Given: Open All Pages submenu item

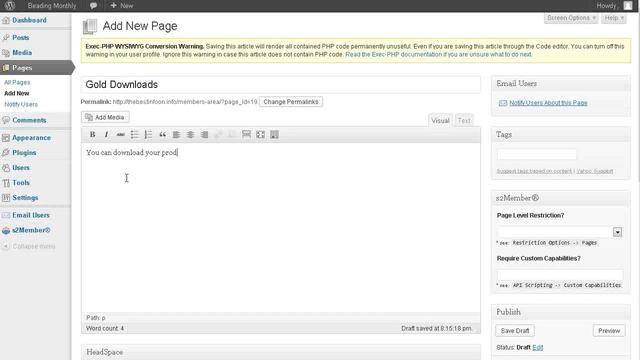Looking at the screenshot, I should point(17,82).
